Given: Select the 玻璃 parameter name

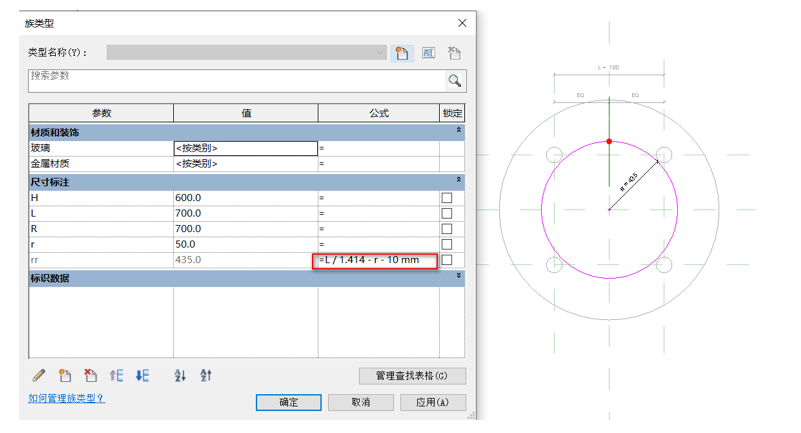Looking at the screenshot, I should click(101, 148).
